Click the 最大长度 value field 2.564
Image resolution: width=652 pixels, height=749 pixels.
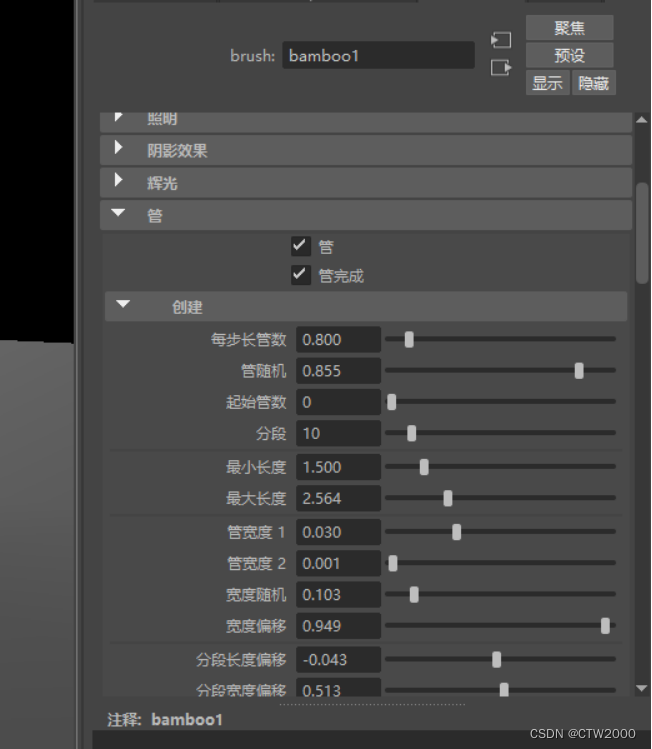pos(338,498)
